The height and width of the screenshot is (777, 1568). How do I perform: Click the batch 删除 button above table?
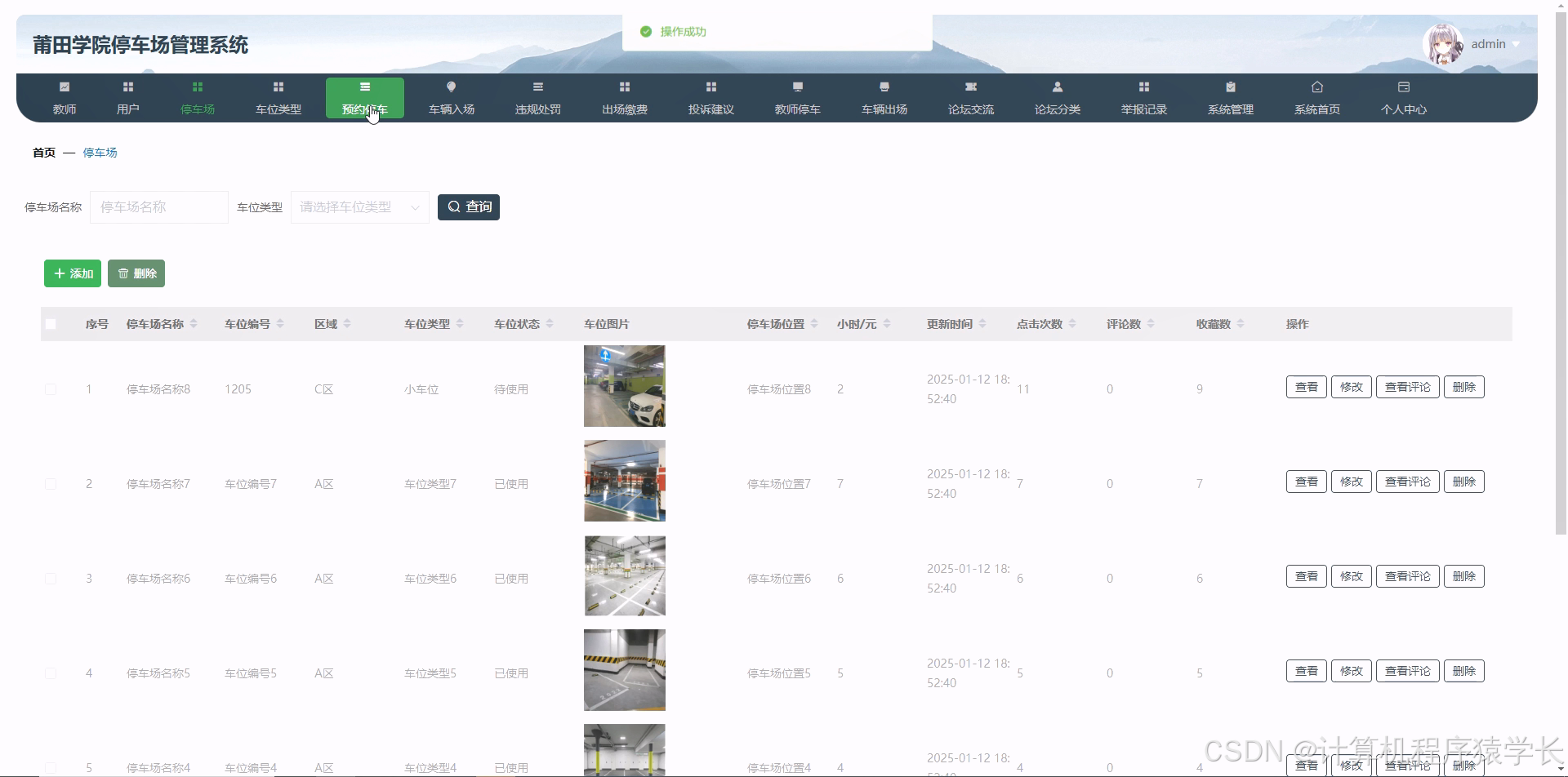click(136, 273)
